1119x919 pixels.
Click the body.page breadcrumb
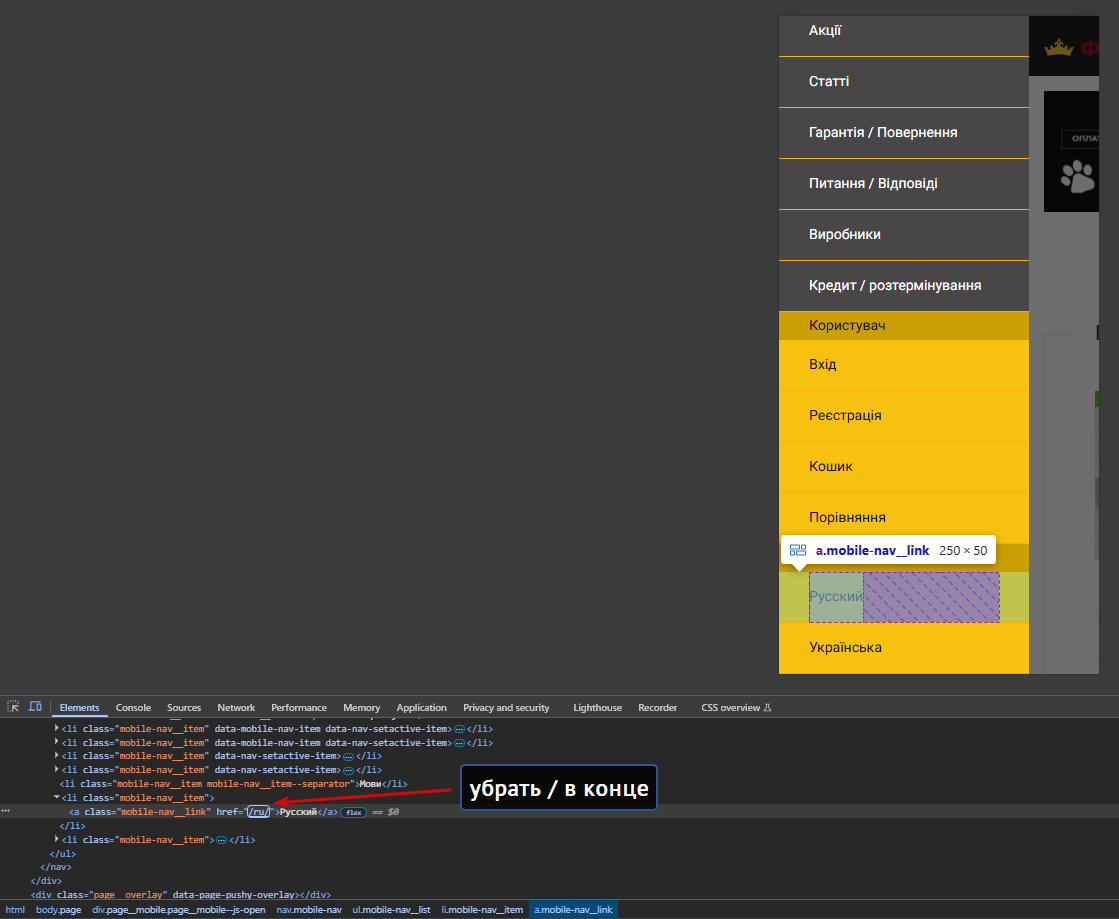point(59,910)
